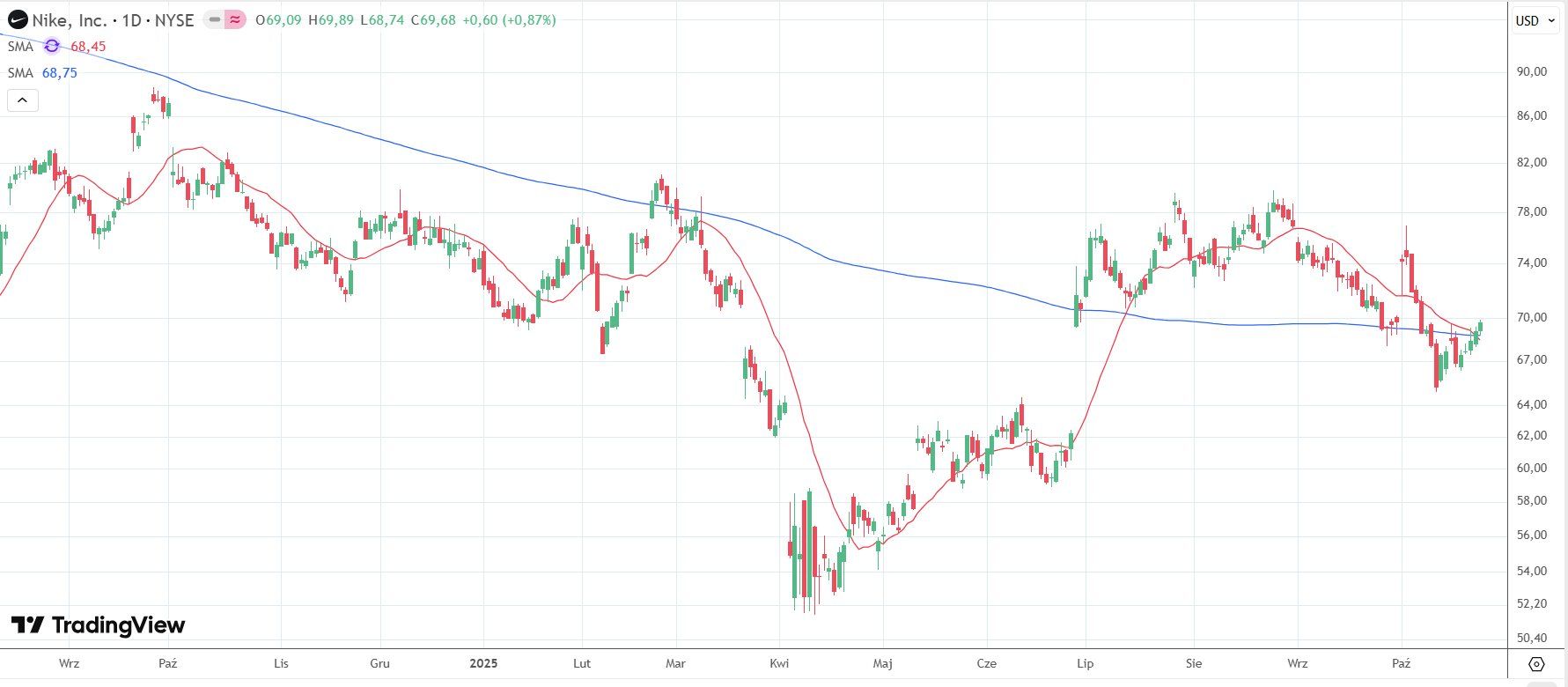Open chart settings hexagon gear icon
The height and width of the screenshot is (687, 1568).
1536,664
